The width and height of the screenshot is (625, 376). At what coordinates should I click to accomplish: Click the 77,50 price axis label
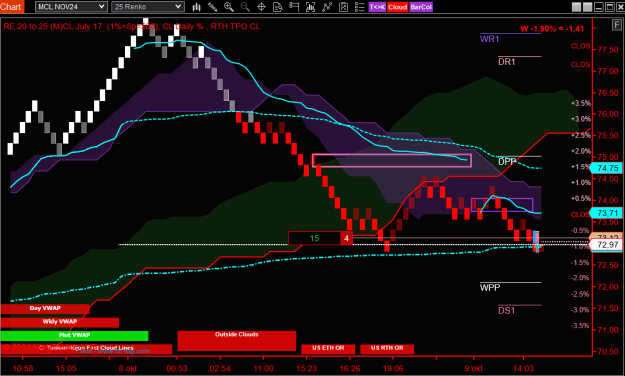(x=608, y=50)
